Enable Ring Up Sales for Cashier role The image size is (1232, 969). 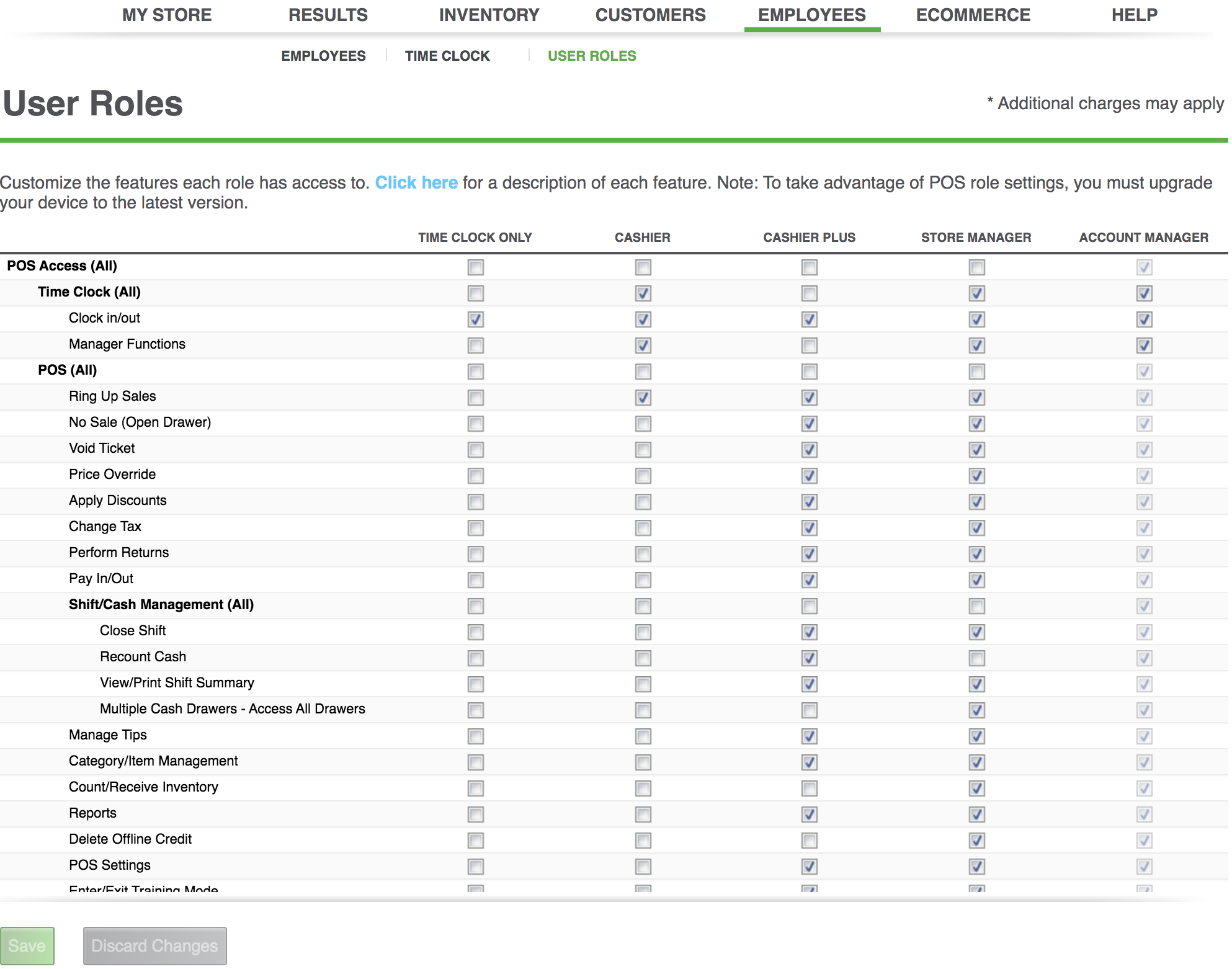pos(642,396)
